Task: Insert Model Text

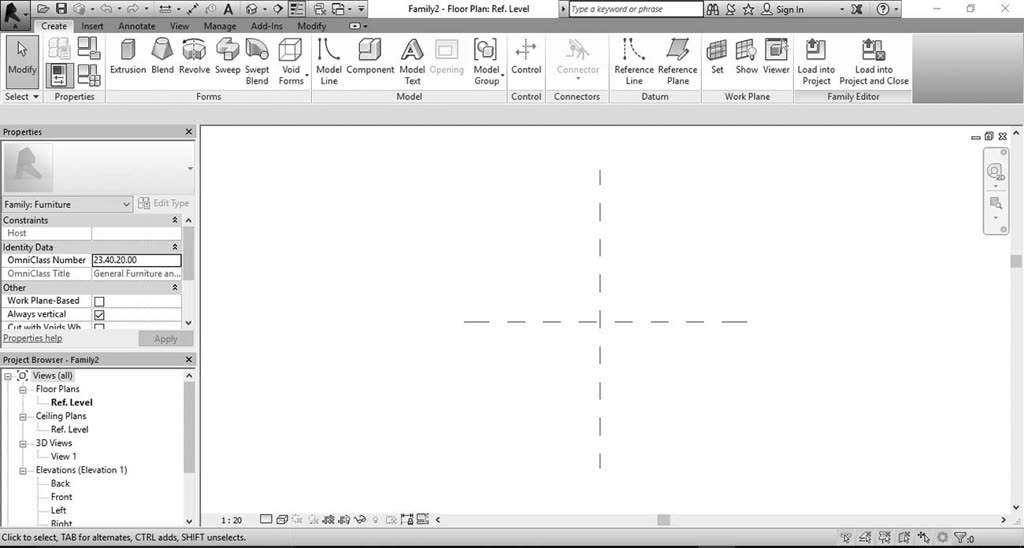Action: pos(412,62)
